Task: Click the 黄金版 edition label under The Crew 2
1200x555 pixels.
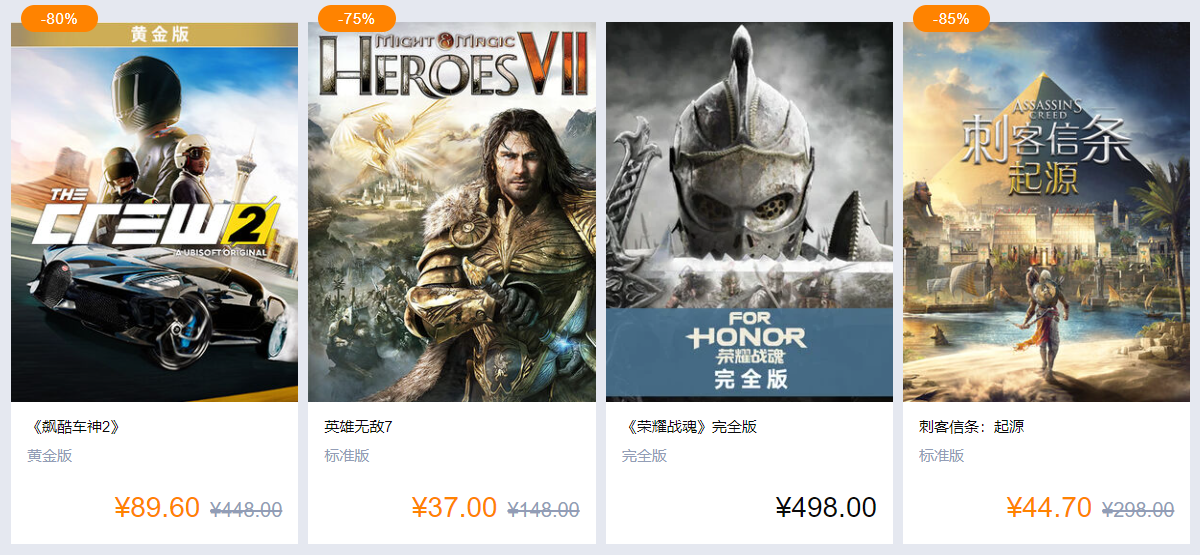Action: click(x=50, y=456)
